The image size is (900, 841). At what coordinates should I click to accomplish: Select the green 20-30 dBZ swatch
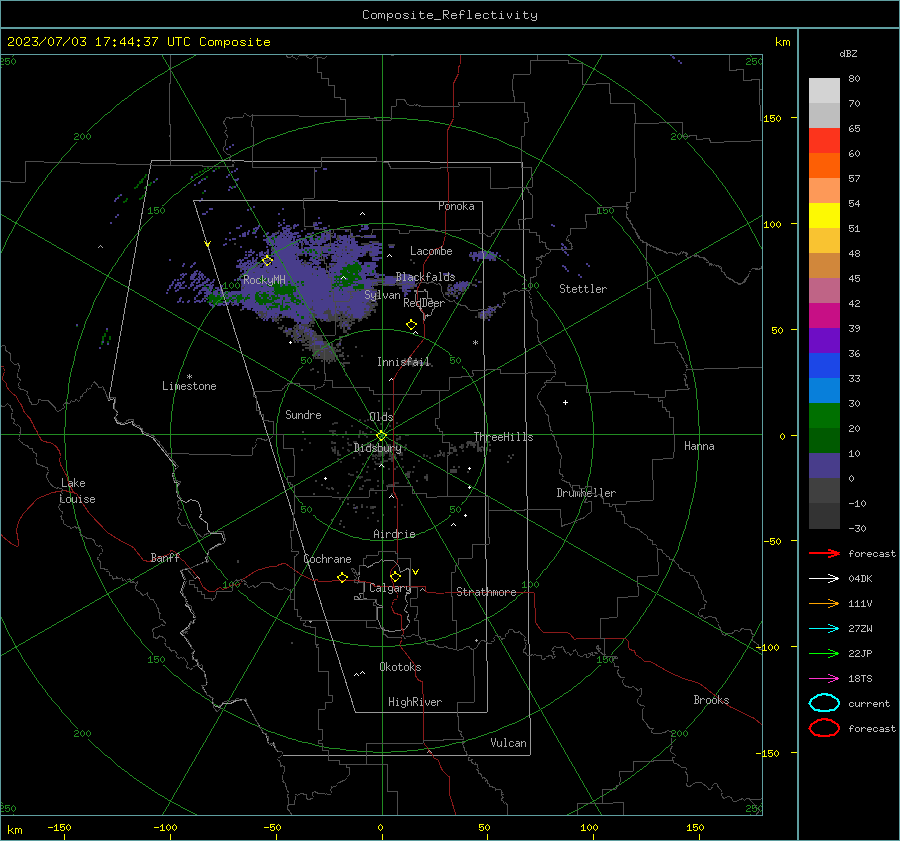[824, 416]
